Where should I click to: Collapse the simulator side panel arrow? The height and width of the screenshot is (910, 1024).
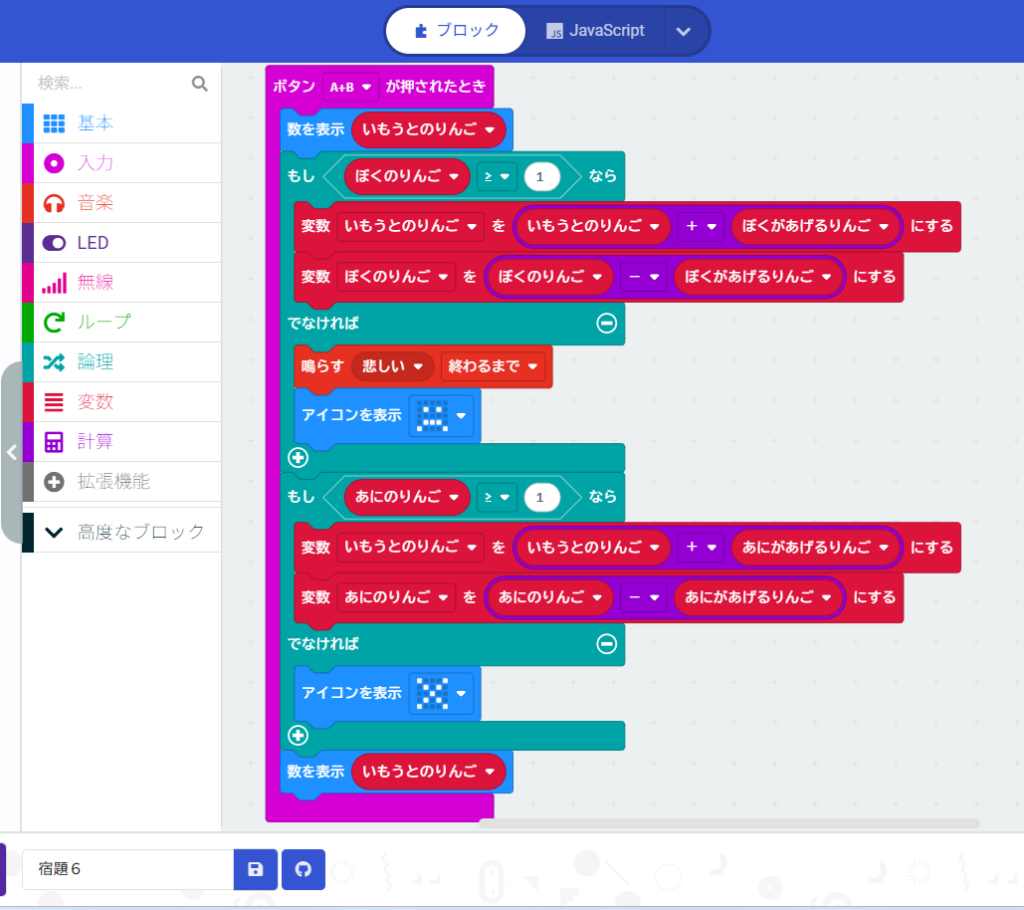11,452
